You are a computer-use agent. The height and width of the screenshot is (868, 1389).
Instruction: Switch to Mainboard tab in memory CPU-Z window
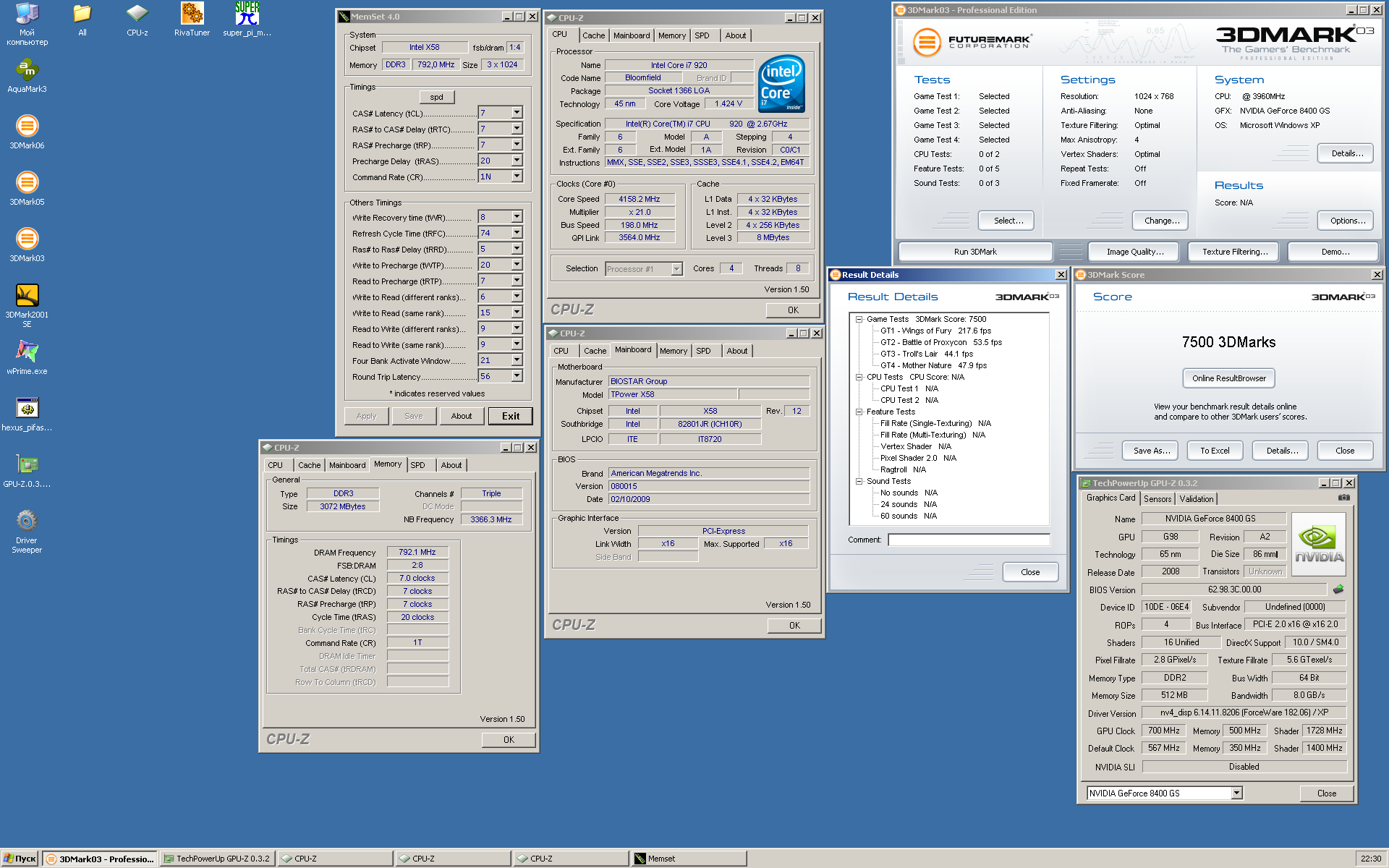coord(347,465)
